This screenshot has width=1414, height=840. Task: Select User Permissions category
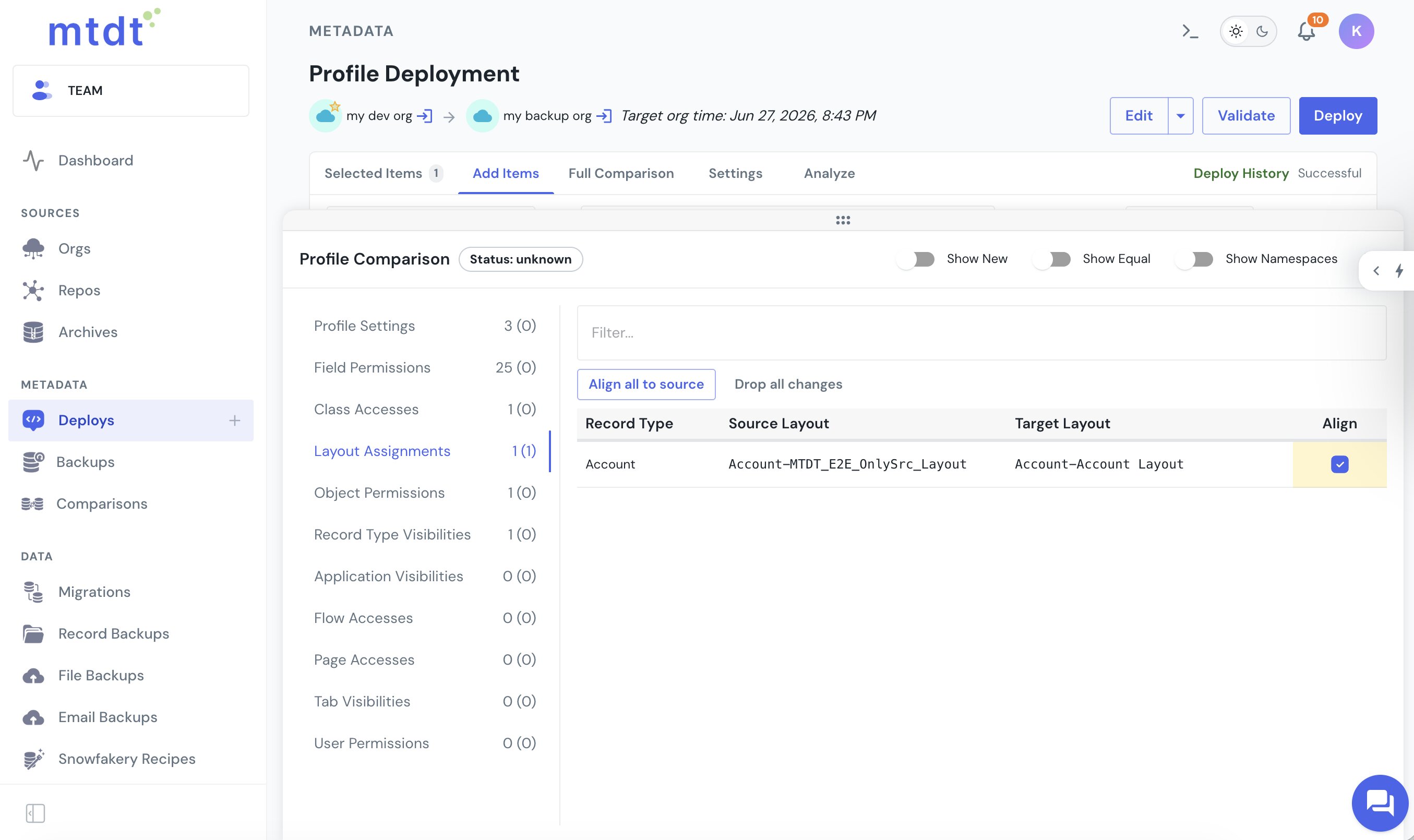pyautogui.click(x=425, y=743)
